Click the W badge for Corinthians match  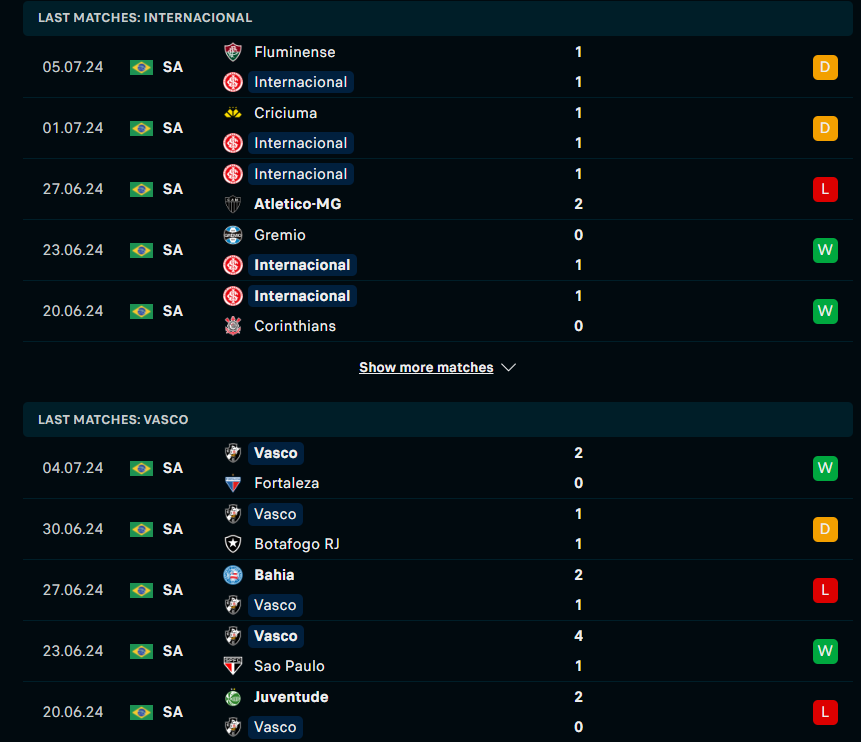click(x=825, y=311)
